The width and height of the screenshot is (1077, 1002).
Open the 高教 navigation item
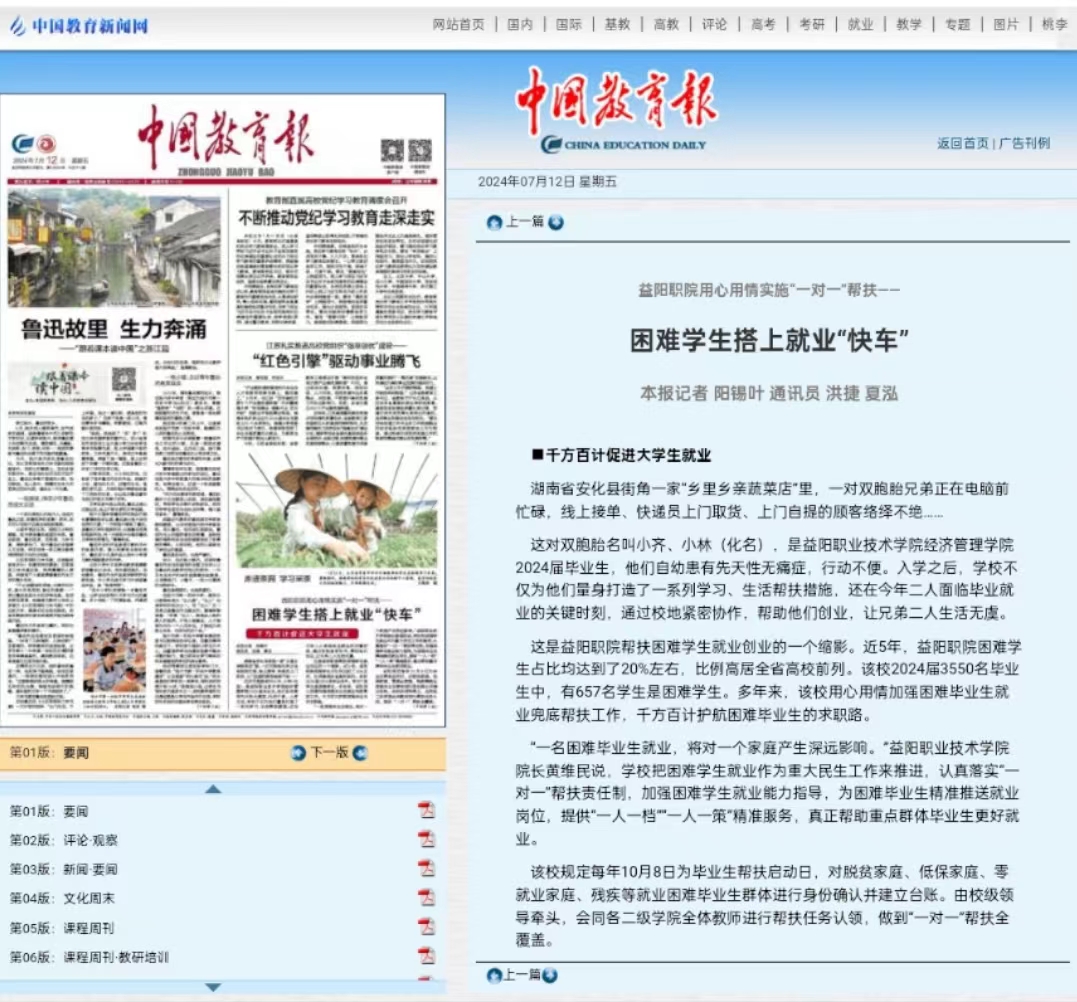point(666,25)
